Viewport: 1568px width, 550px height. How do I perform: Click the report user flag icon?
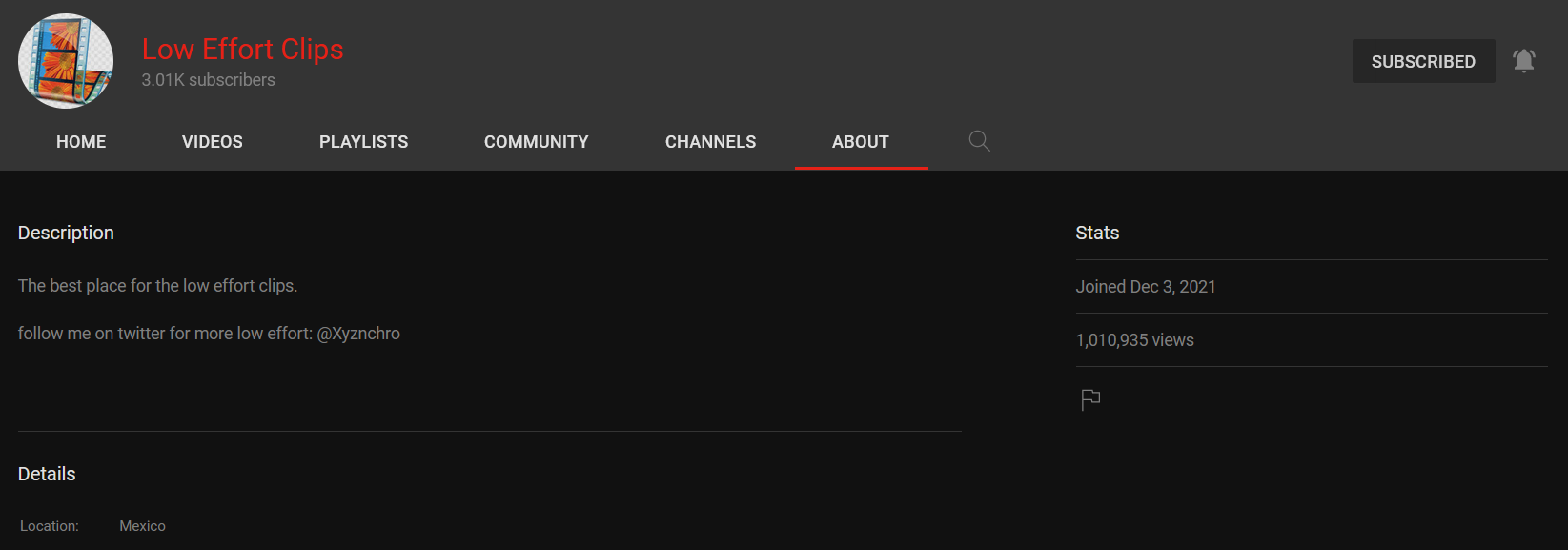(x=1090, y=399)
